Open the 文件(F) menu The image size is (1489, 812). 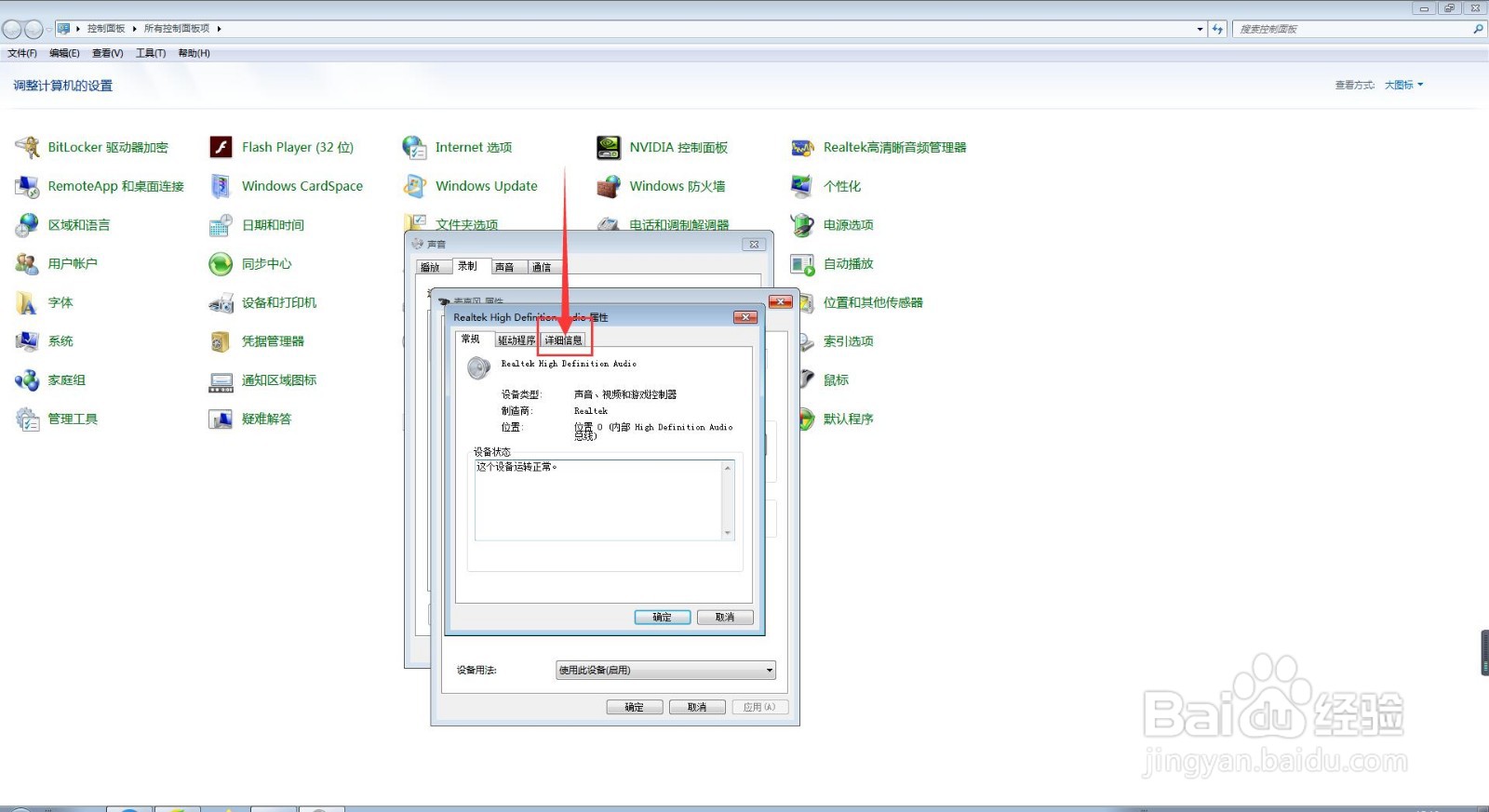click(x=22, y=53)
